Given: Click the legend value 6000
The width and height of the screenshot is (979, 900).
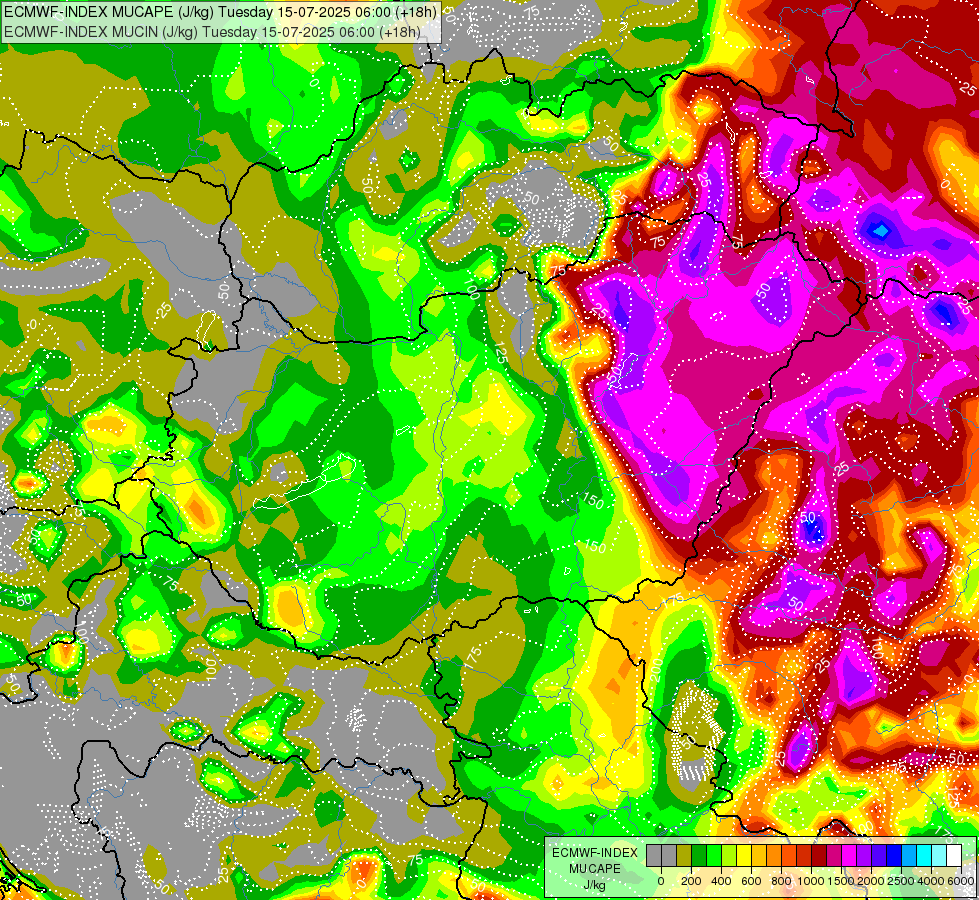Looking at the screenshot, I should [x=960, y=881].
